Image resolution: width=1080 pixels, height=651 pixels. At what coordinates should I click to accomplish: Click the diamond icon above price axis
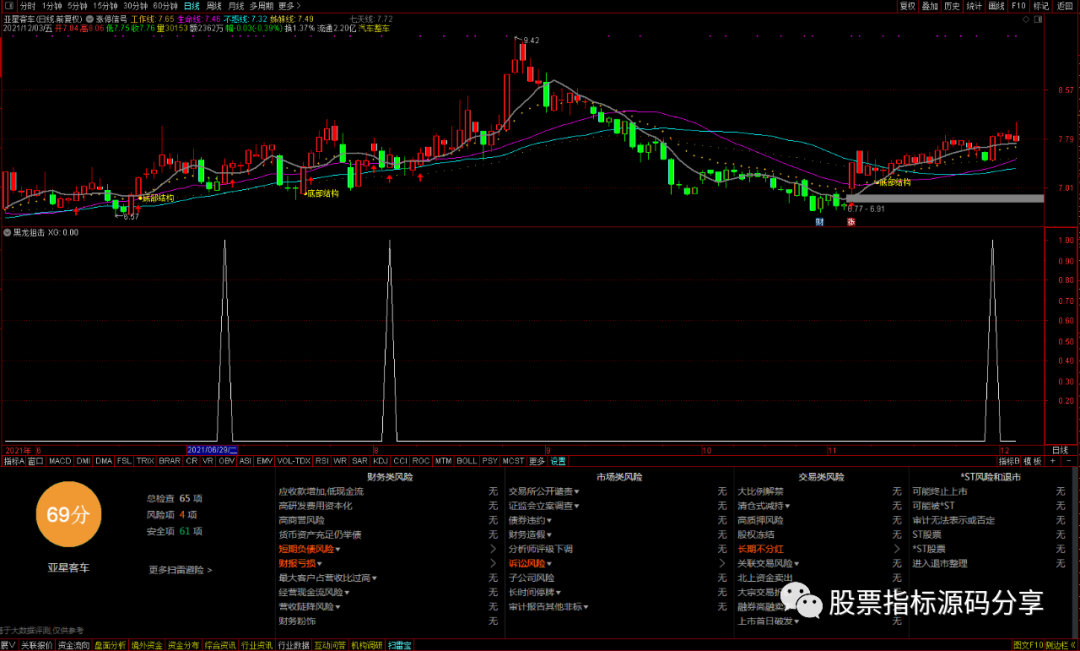[1026, 19]
